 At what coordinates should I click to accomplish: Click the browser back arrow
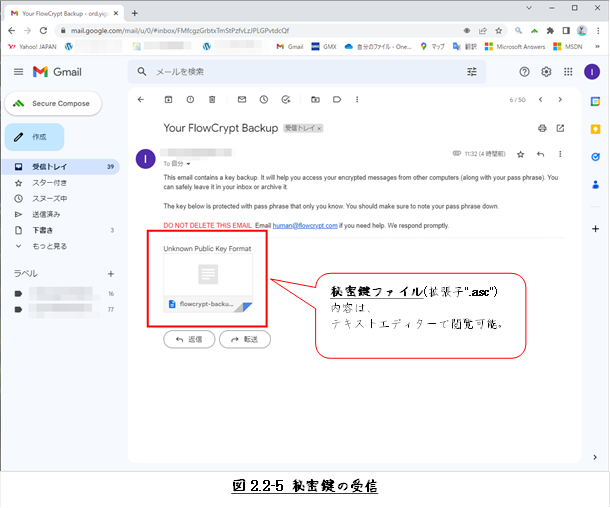pos(12,30)
